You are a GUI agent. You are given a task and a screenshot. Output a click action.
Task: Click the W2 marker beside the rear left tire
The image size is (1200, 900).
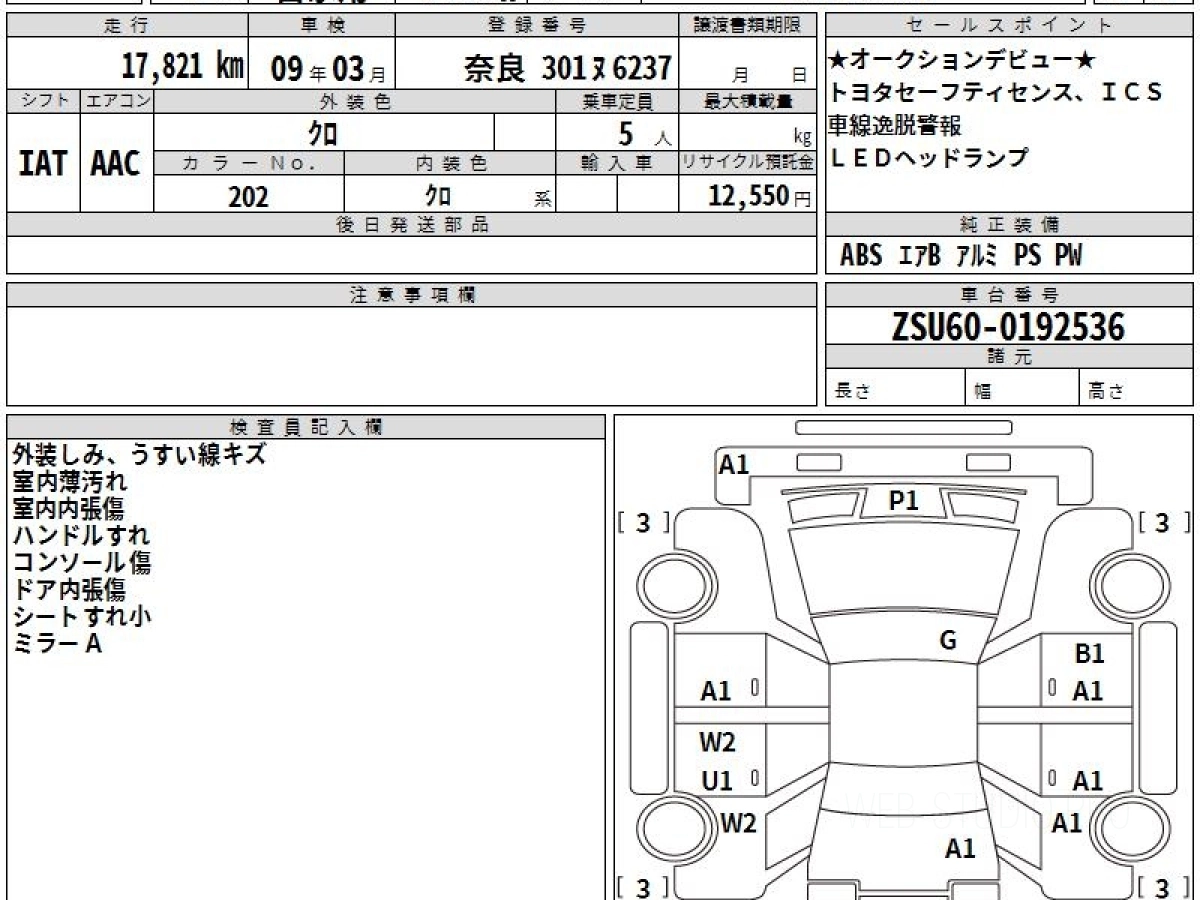coord(738,824)
